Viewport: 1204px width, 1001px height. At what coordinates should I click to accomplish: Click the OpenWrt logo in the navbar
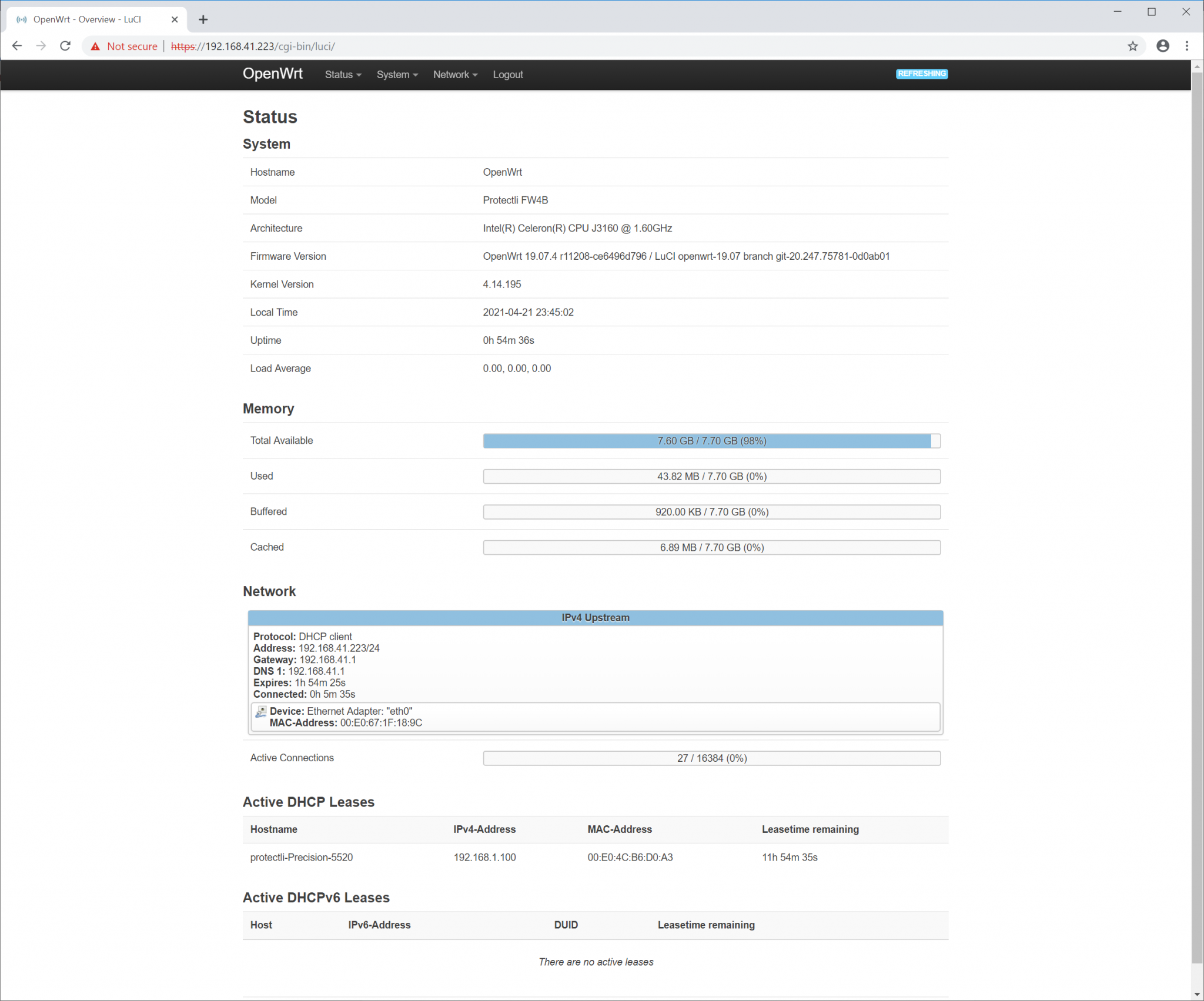[x=272, y=74]
